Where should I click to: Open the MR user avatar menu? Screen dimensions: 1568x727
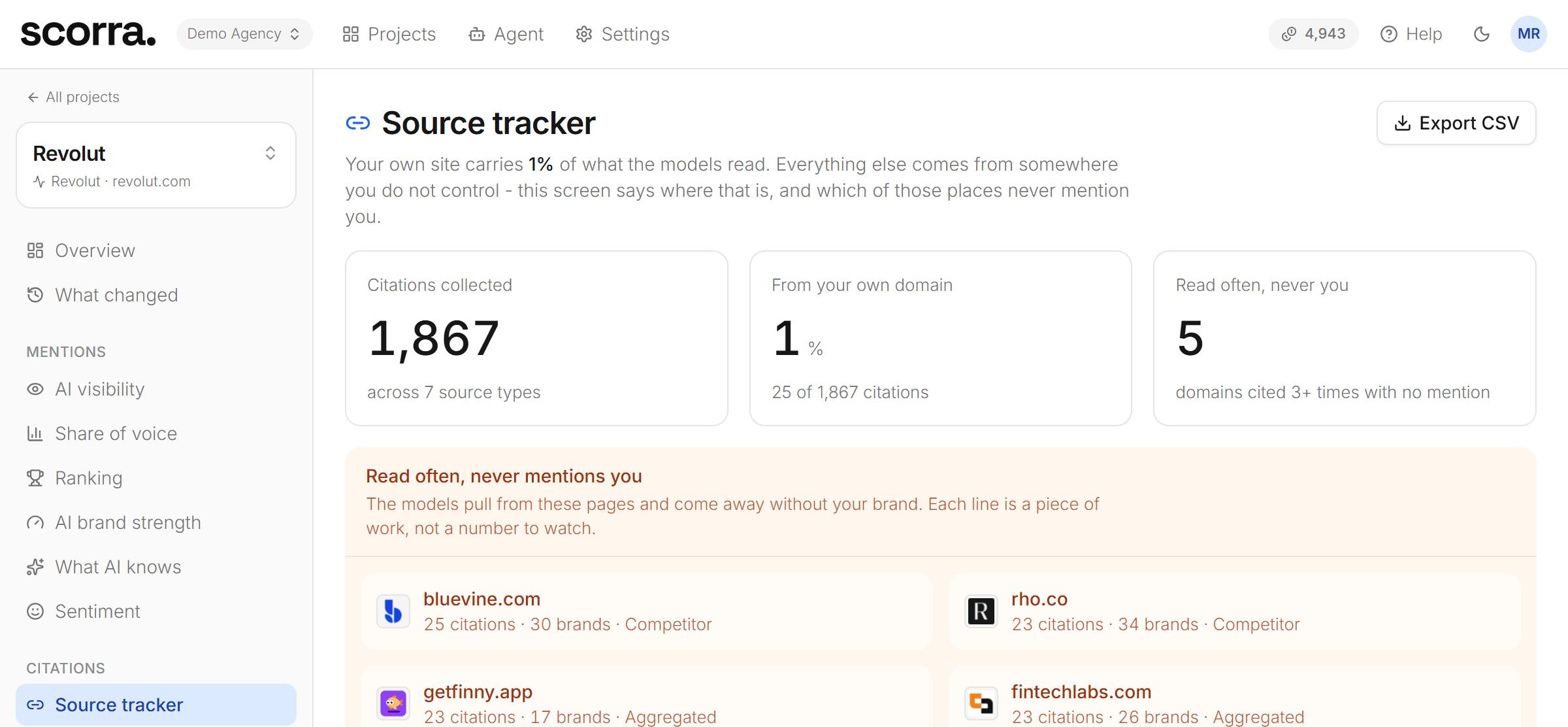tap(1529, 34)
